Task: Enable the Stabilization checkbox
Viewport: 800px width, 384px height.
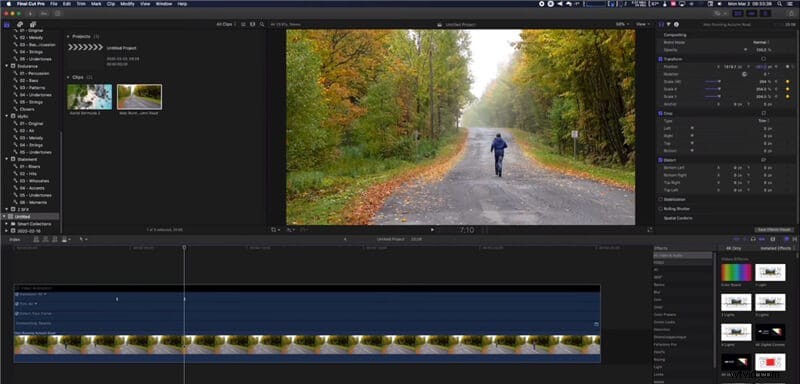Action: [660, 199]
